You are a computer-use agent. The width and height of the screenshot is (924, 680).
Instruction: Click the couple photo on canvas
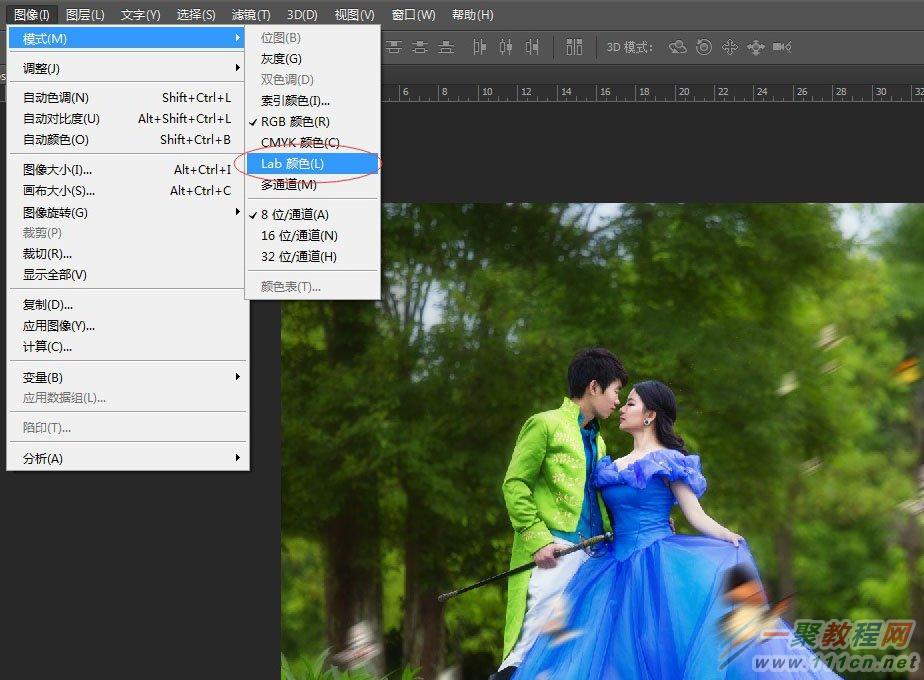pyautogui.click(x=602, y=442)
